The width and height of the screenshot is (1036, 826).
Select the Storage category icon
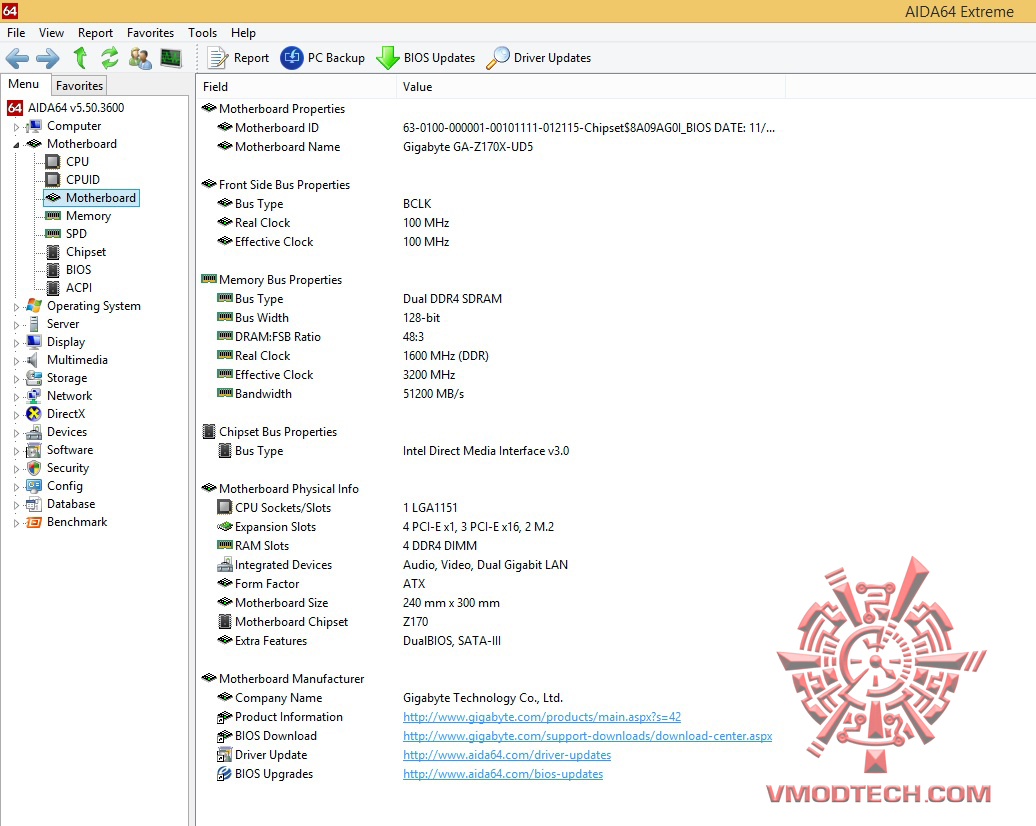pyautogui.click(x=34, y=378)
